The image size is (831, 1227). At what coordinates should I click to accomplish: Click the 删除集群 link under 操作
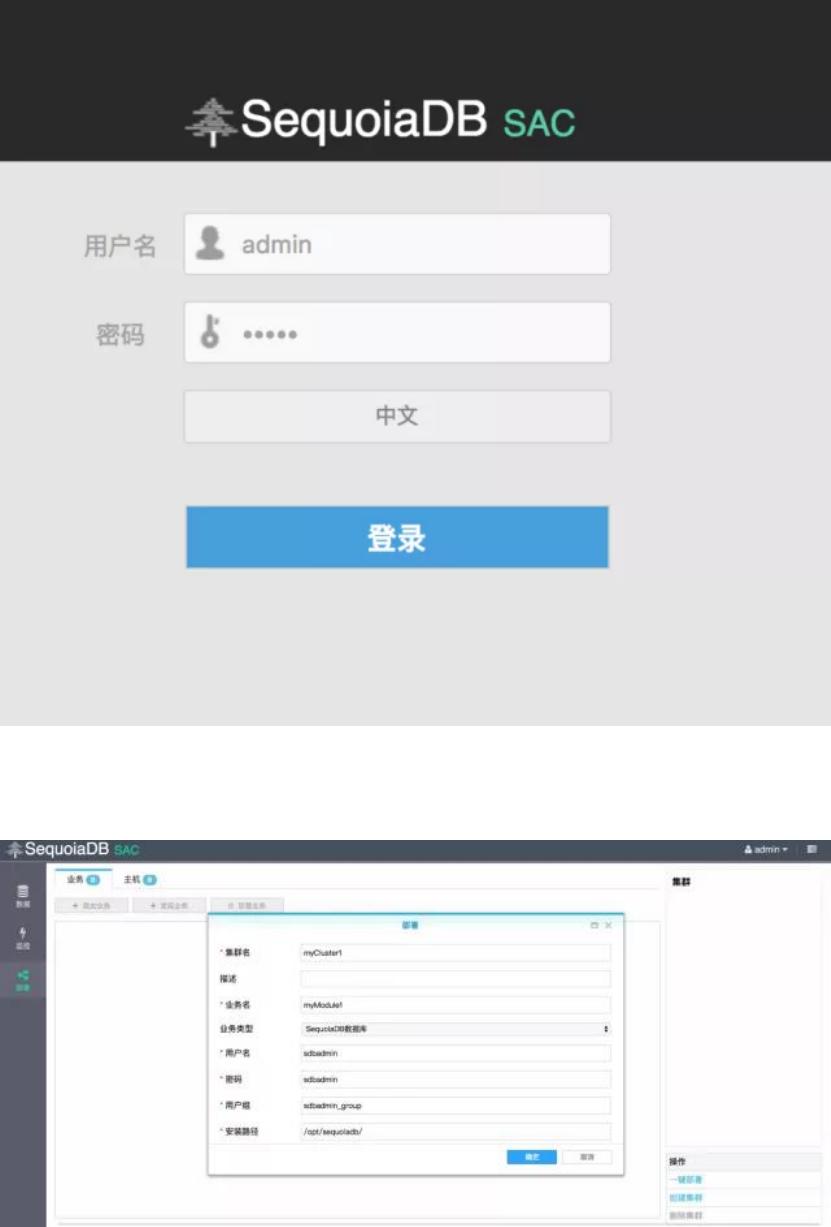(x=687, y=1215)
